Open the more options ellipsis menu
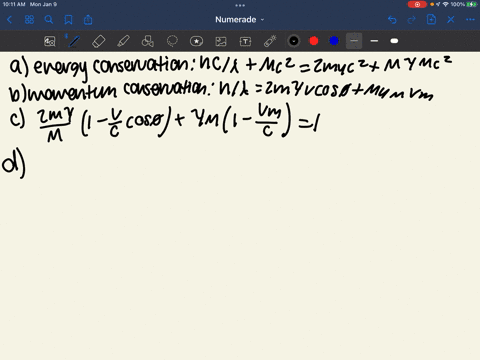This screenshot has width=480, height=360. pos(470,20)
